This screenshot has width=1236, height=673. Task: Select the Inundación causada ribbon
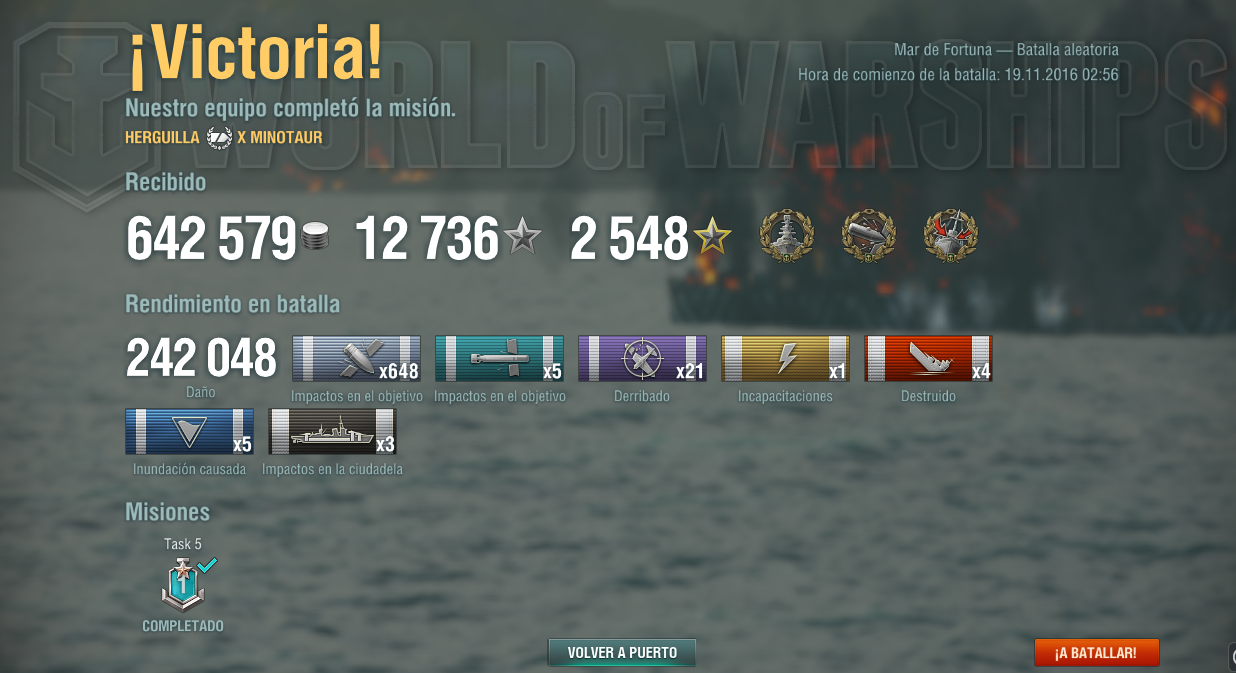[x=189, y=432]
